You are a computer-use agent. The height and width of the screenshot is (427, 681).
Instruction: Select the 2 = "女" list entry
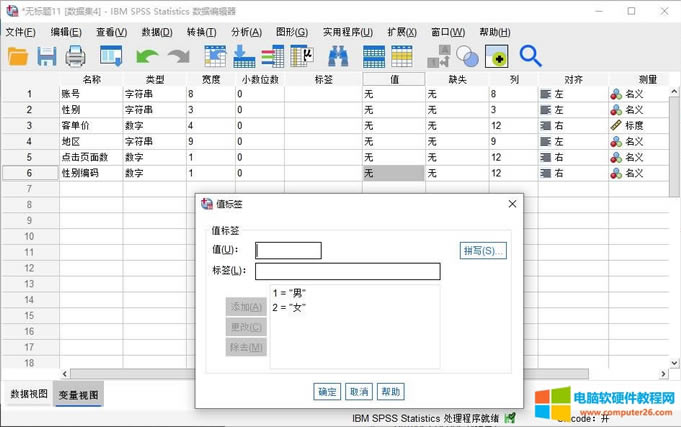point(289,307)
